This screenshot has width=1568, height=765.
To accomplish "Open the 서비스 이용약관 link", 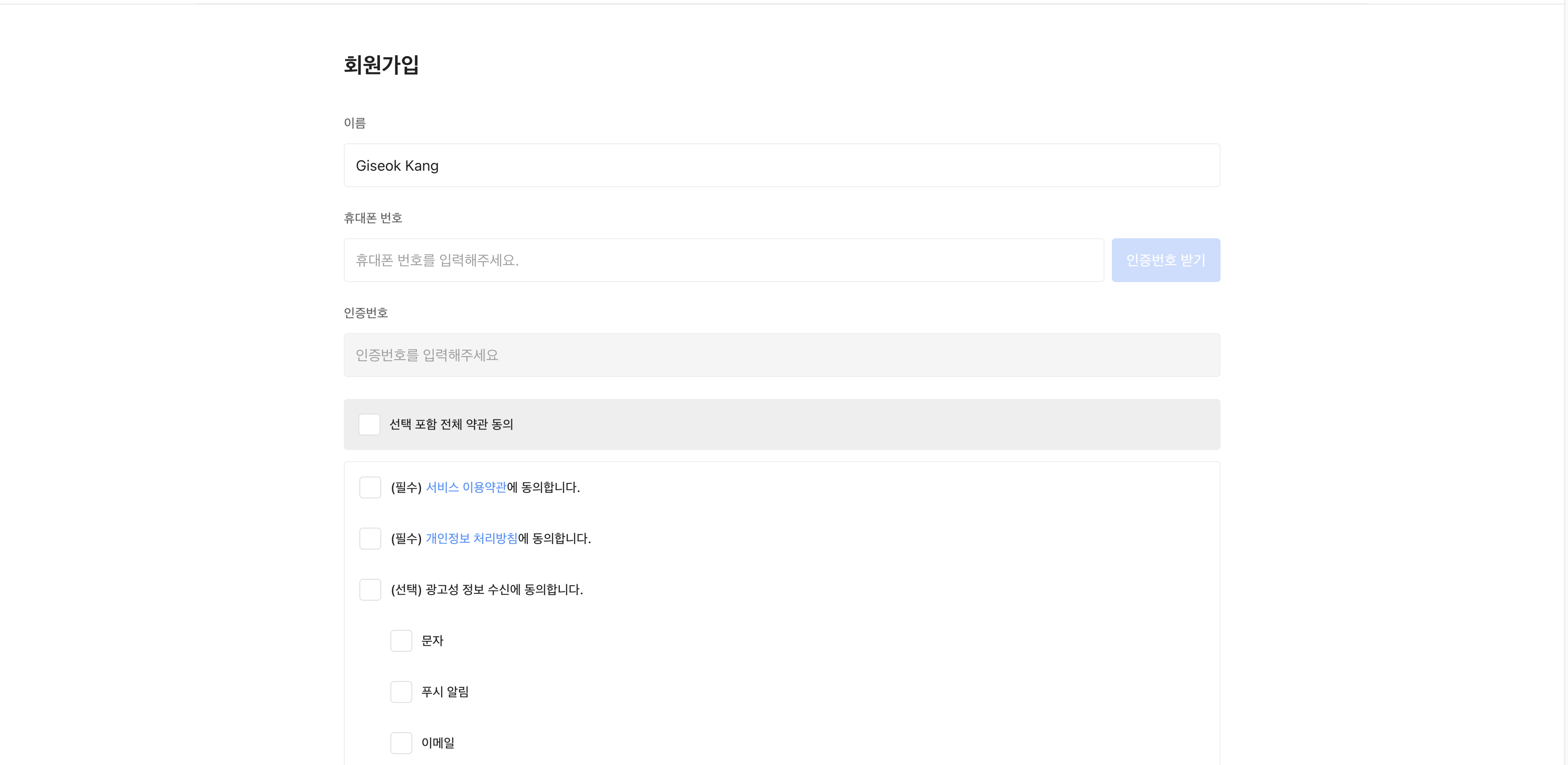I will (466, 487).
